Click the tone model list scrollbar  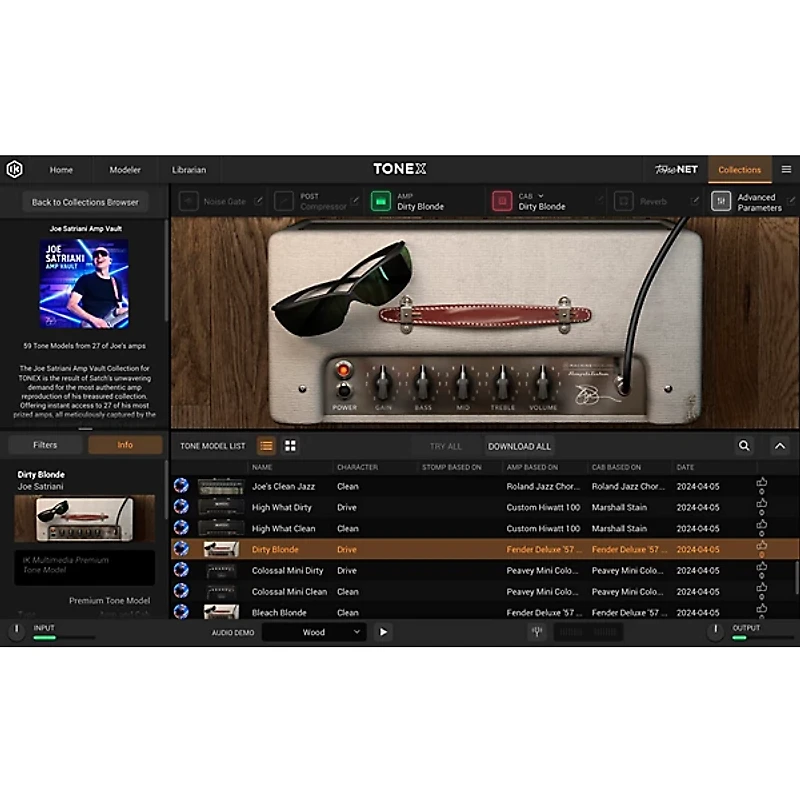796,577
